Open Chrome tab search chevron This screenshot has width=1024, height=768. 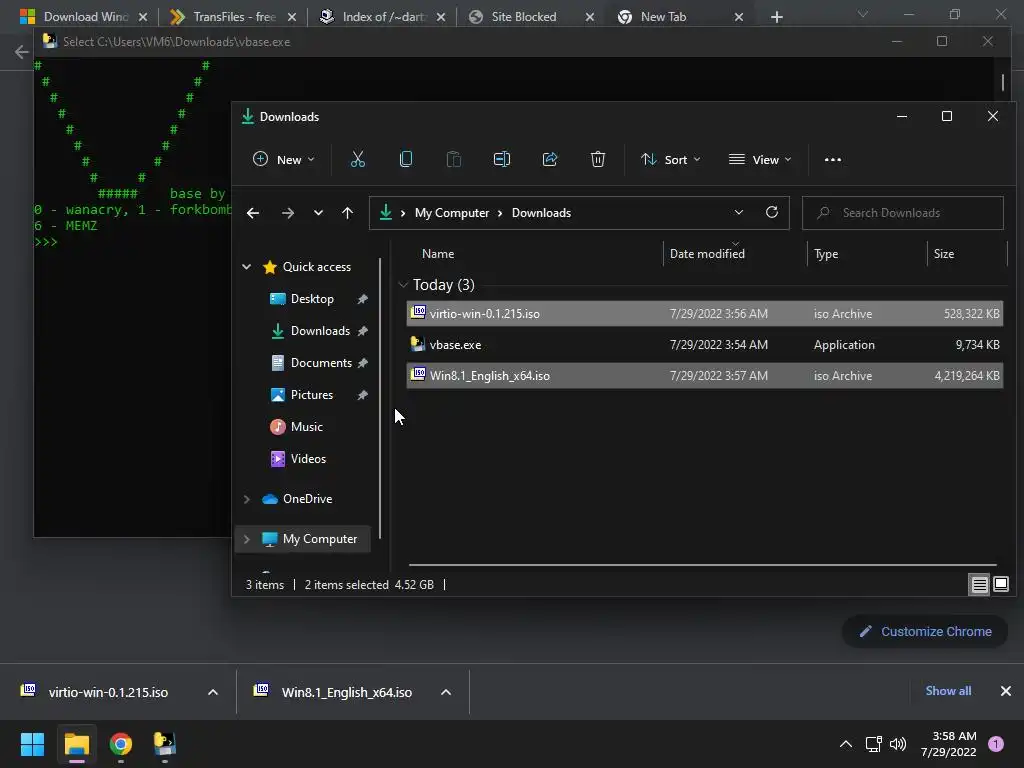pyautogui.click(x=863, y=14)
